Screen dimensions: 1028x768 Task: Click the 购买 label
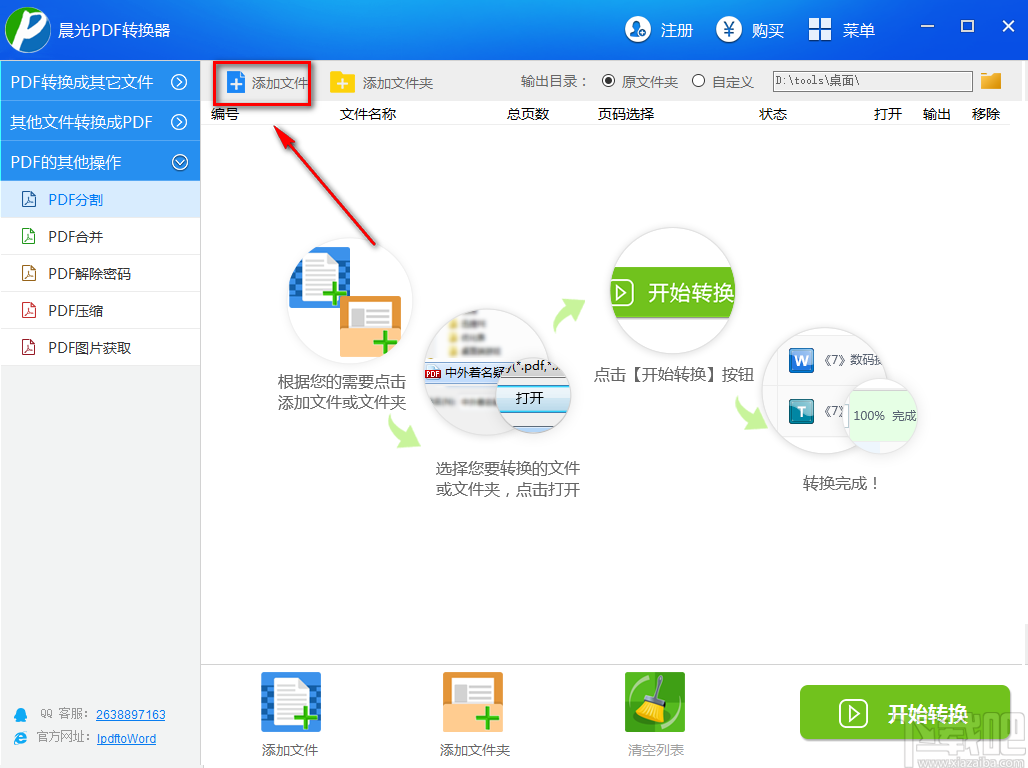click(768, 30)
